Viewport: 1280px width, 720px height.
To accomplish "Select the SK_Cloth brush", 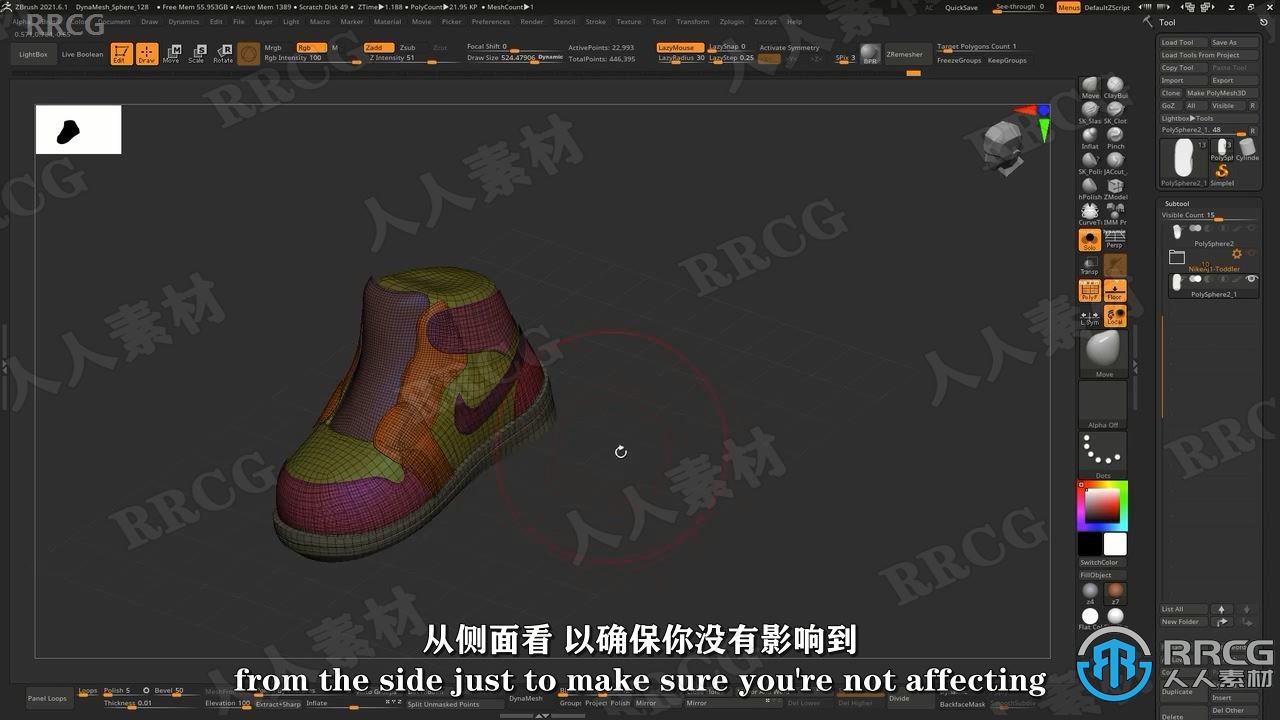I will click(1115, 113).
